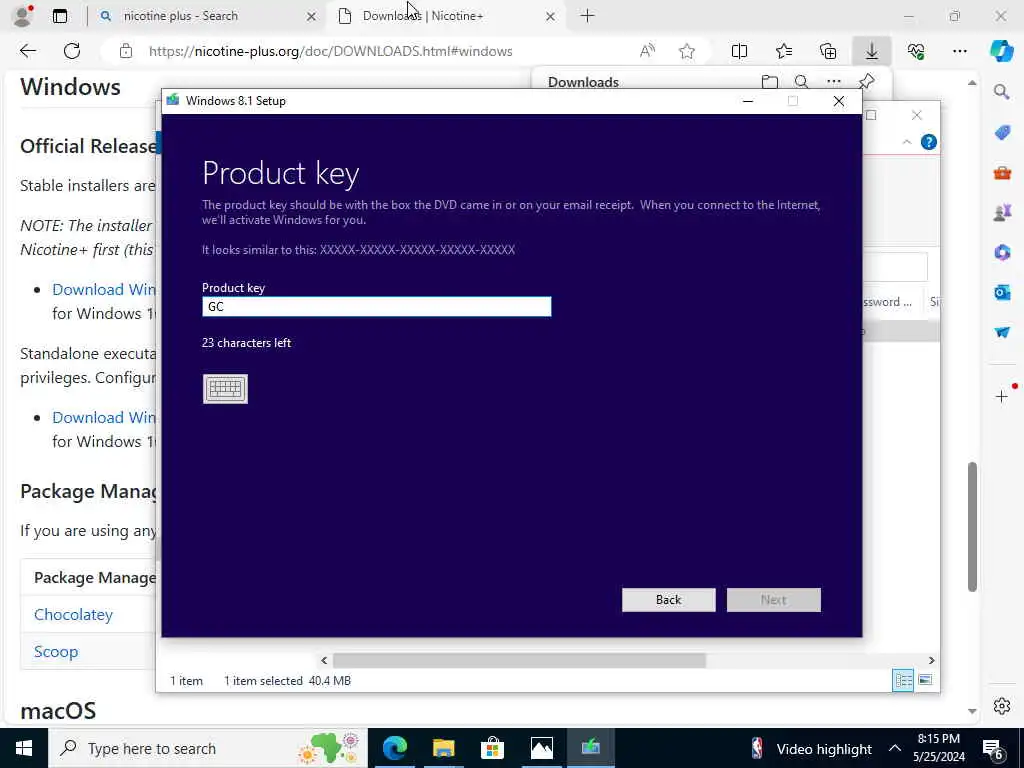Go back with the Edge back arrow
This screenshot has height=768, width=1024.
tap(27, 51)
